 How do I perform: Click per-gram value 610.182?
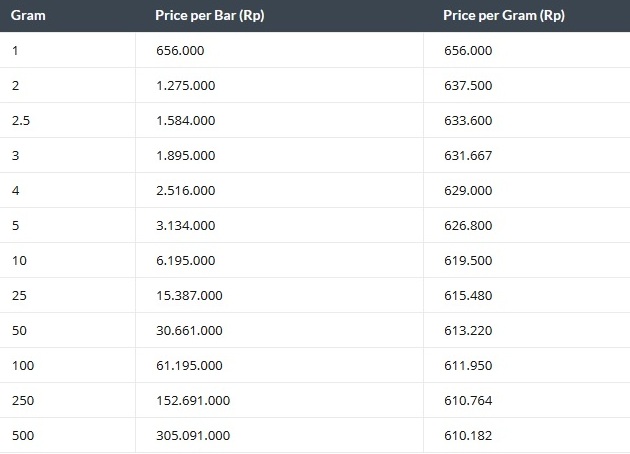pyautogui.click(x=468, y=435)
